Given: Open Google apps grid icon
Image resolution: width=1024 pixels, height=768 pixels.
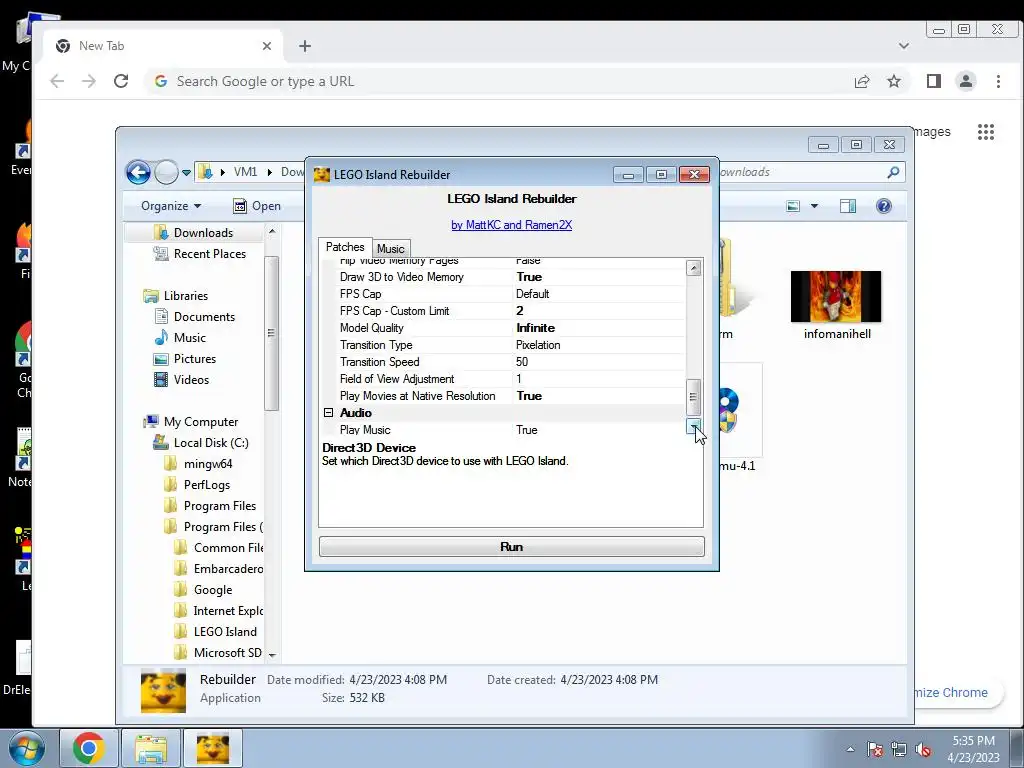Looking at the screenshot, I should tap(985, 132).
